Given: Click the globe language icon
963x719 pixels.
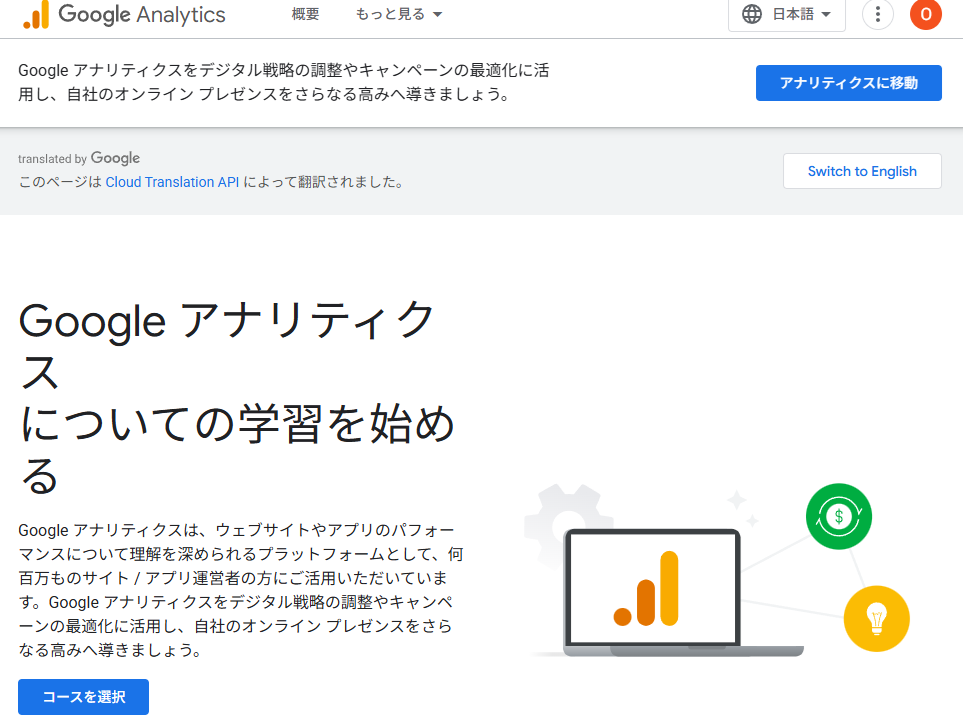Looking at the screenshot, I should 752,14.
